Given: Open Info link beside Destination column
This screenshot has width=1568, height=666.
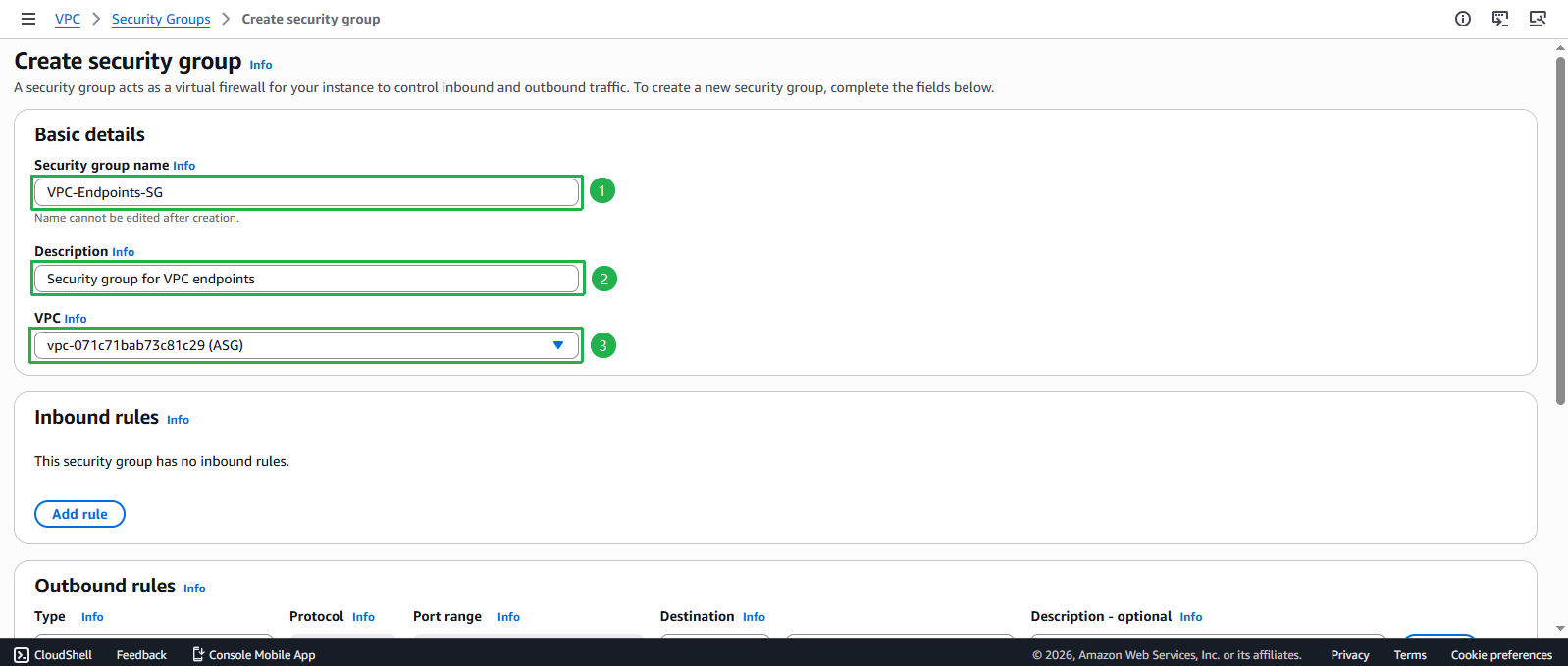Looking at the screenshot, I should pos(754,617).
